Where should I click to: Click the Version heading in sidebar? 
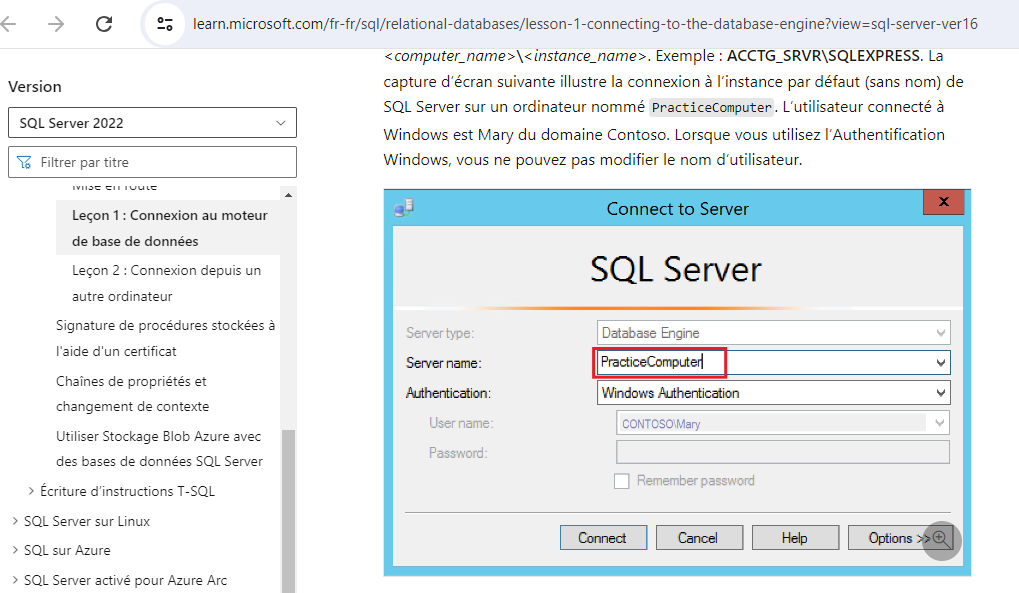pos(35,86)
